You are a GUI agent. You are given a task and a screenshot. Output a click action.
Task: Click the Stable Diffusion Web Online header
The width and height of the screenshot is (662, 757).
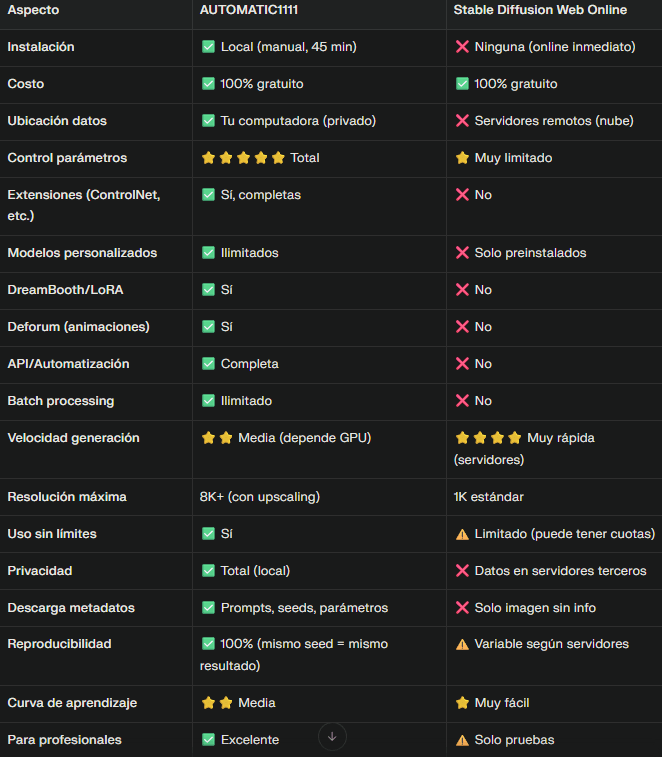click(540, 10)
